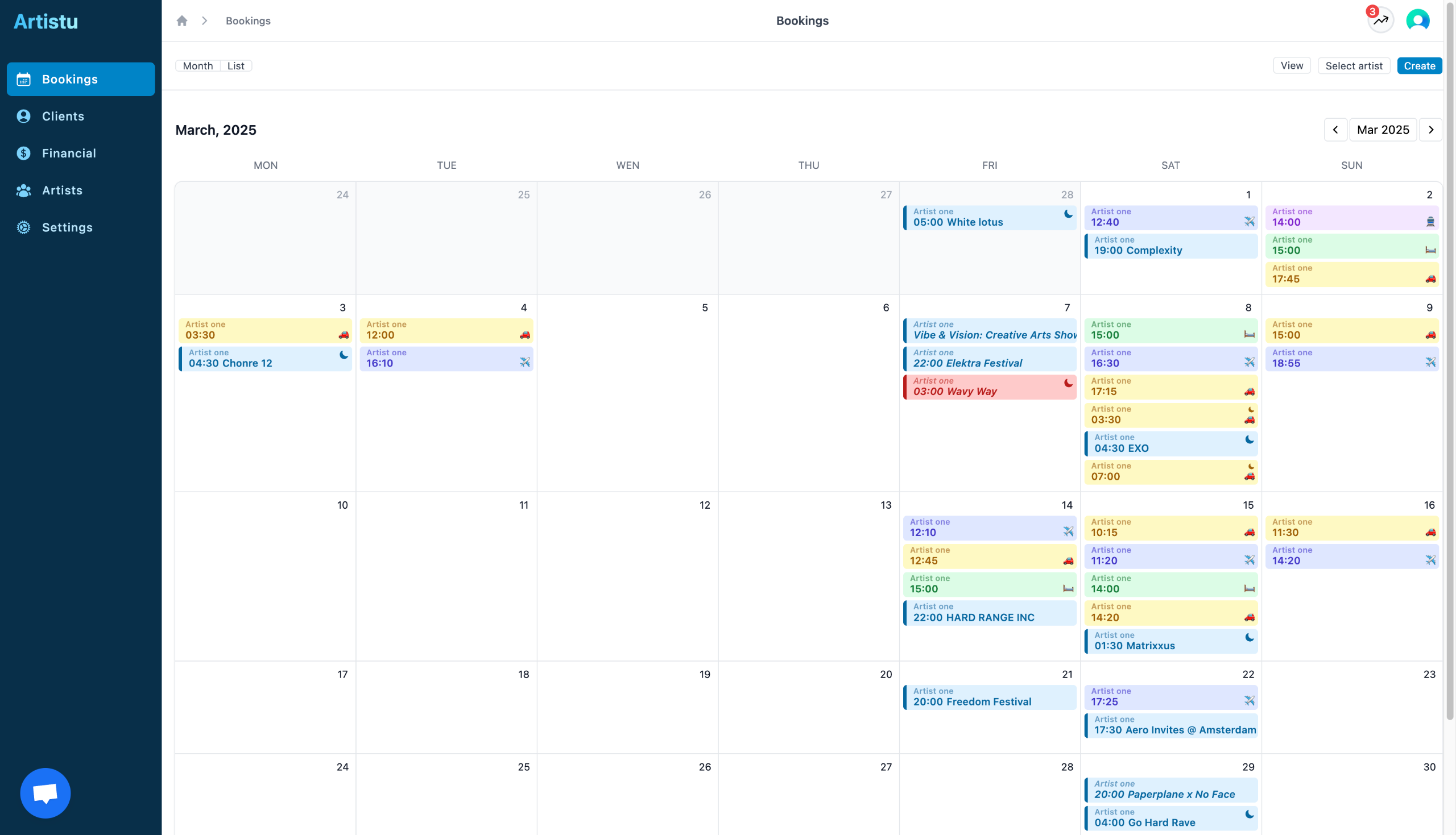This screenshot has height=835, width=1456.
Task: Navigate to Artists in sidebar
Action: [x=62, y=190]
